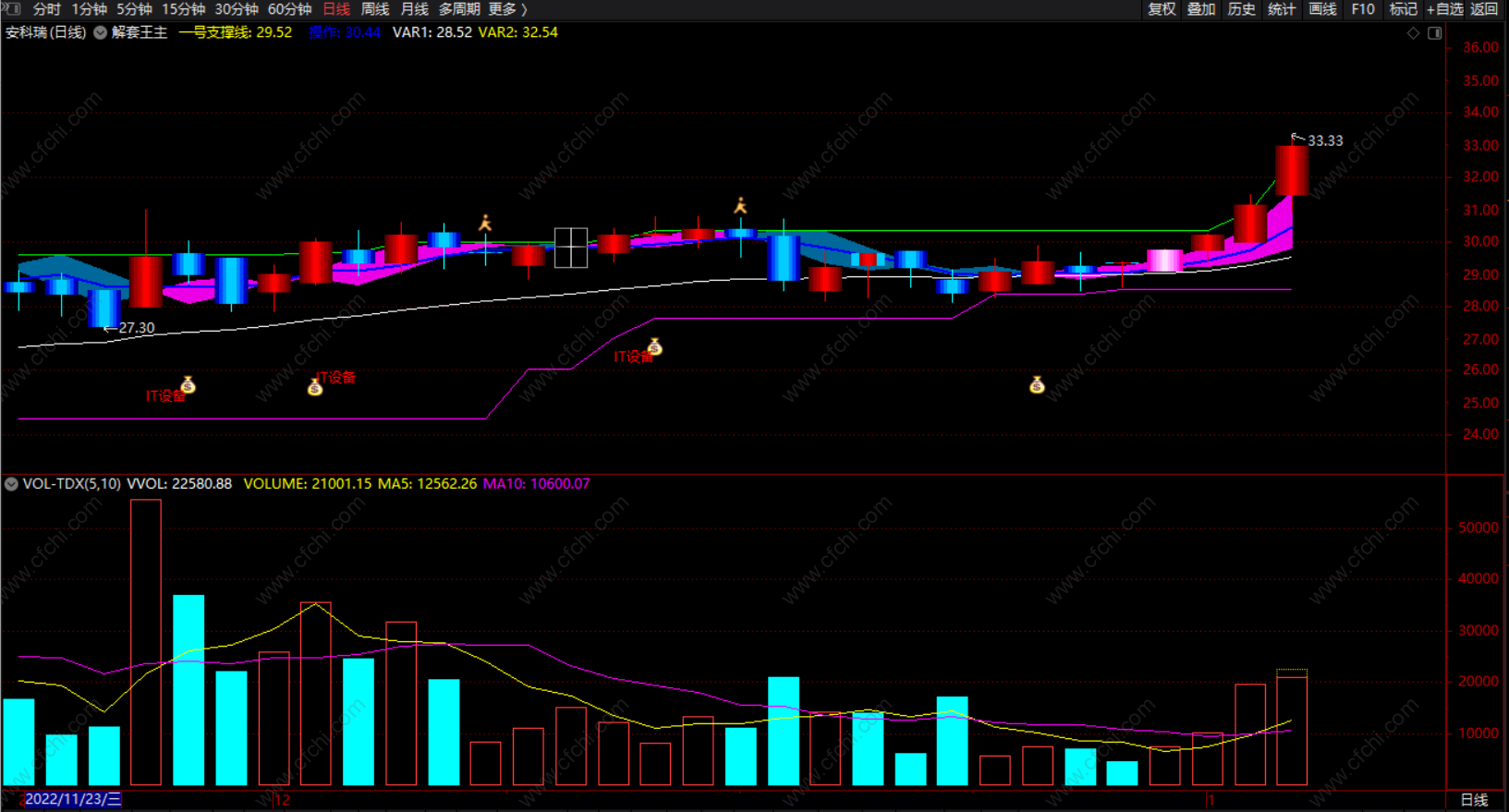This screenshot has height=812, width=1509.
Task: Toggle the side panel icon near price axis
Action: pos(1434,33)
